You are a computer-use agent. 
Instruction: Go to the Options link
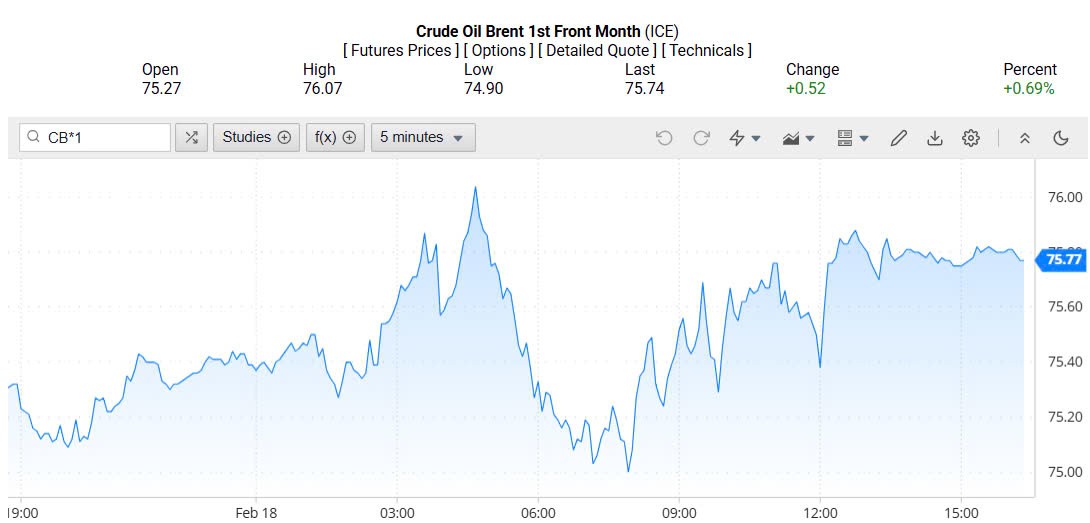click(x=497, y=50)
